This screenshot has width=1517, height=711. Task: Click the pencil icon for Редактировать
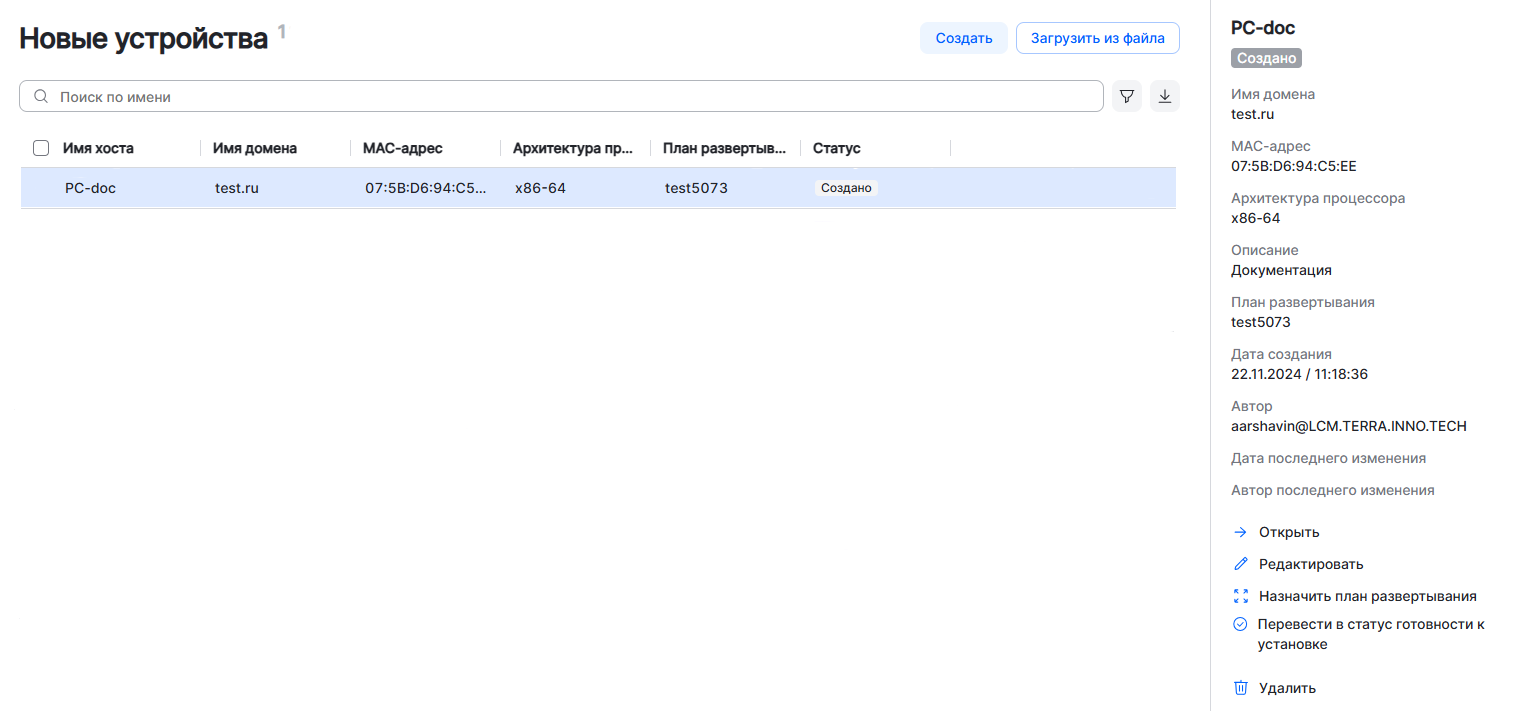coord(1241,564)
